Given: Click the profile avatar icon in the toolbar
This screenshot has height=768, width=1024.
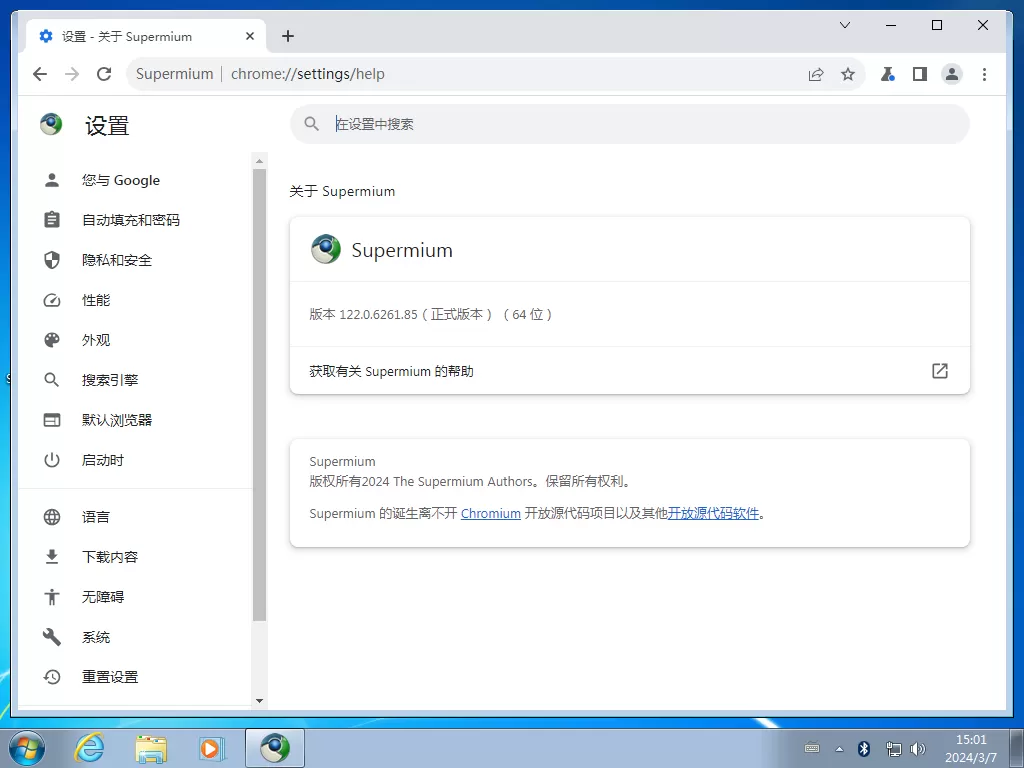Looking at the screenshot, I should click(952, 73).
